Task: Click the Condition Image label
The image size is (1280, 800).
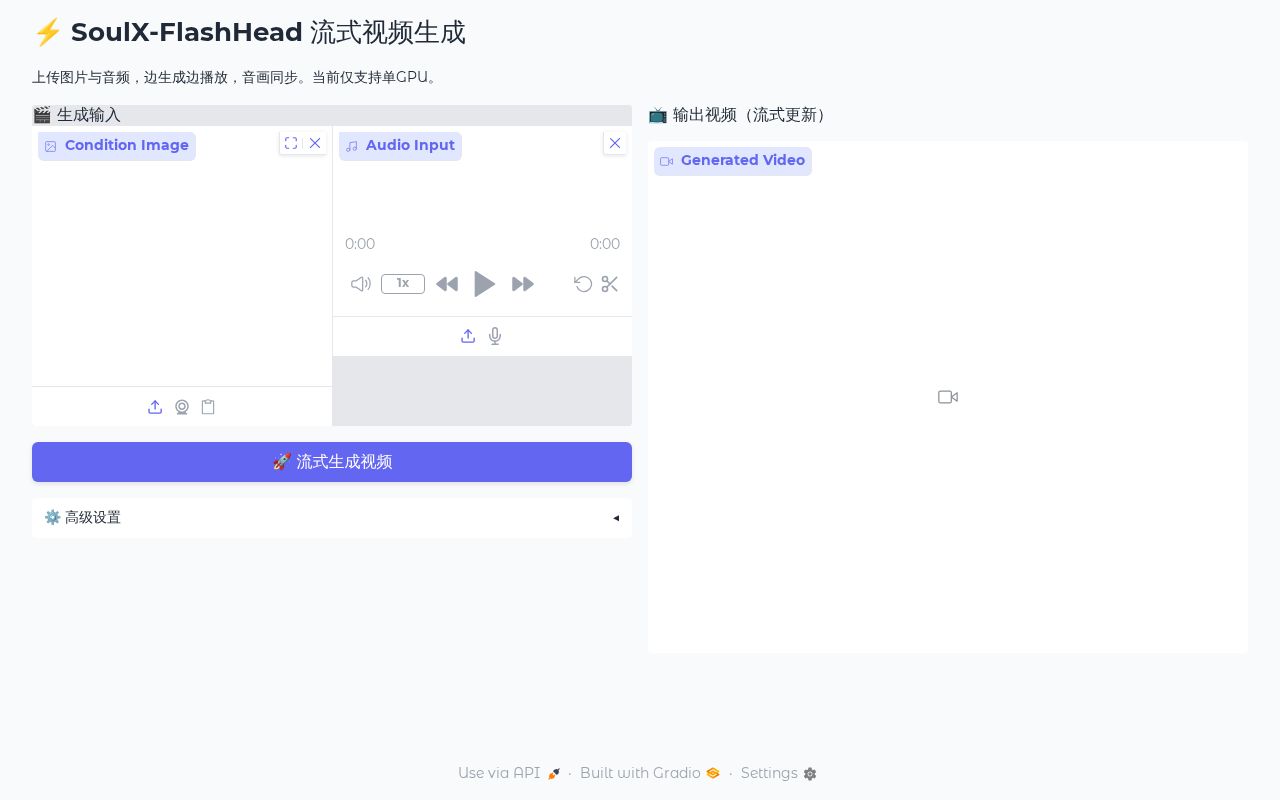Action: [117, 146]
